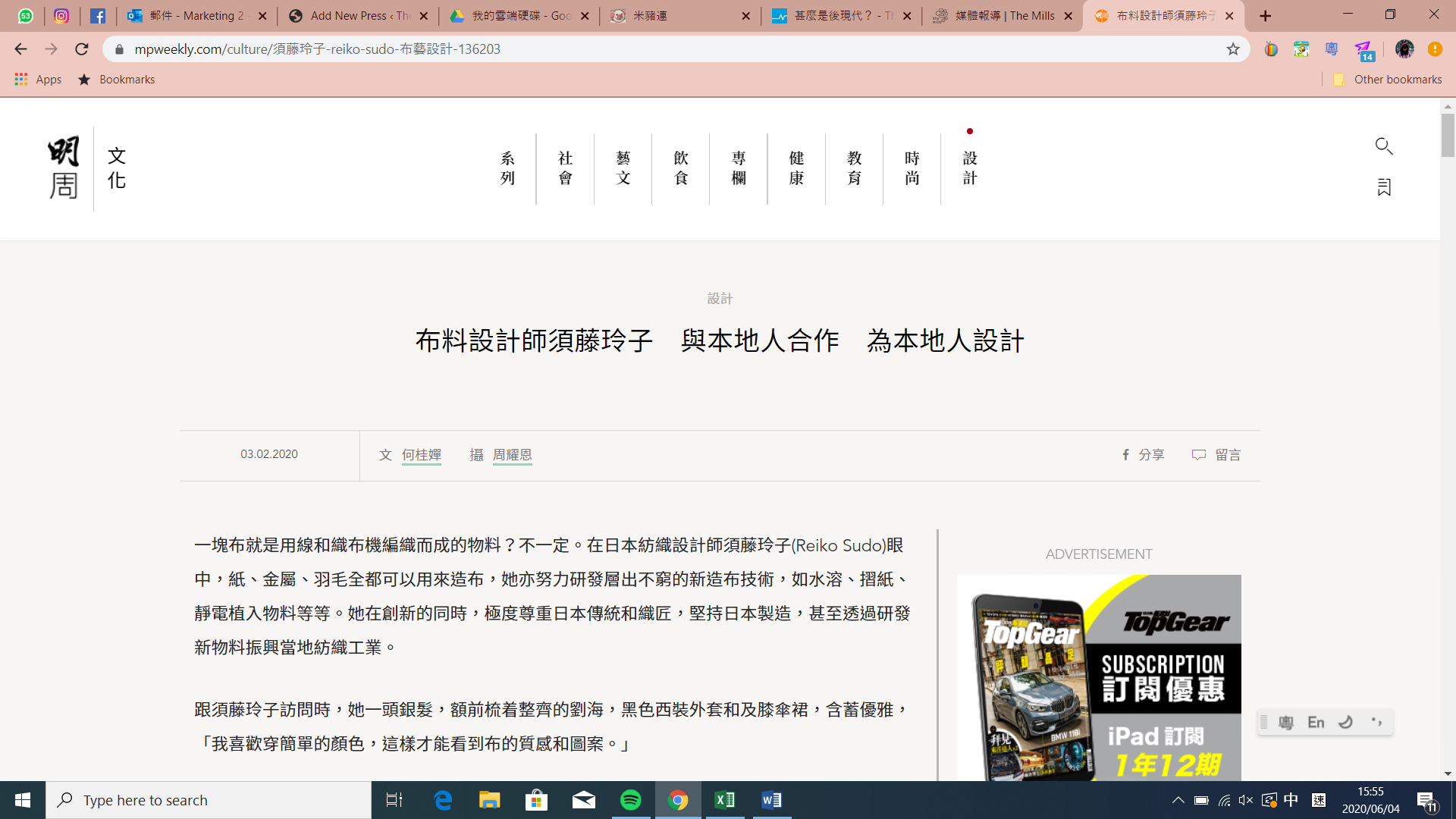This screenshot has height=819, width=1456.
Task: Open the 留言 comment bubble icon
Action: pos(1198,455)
